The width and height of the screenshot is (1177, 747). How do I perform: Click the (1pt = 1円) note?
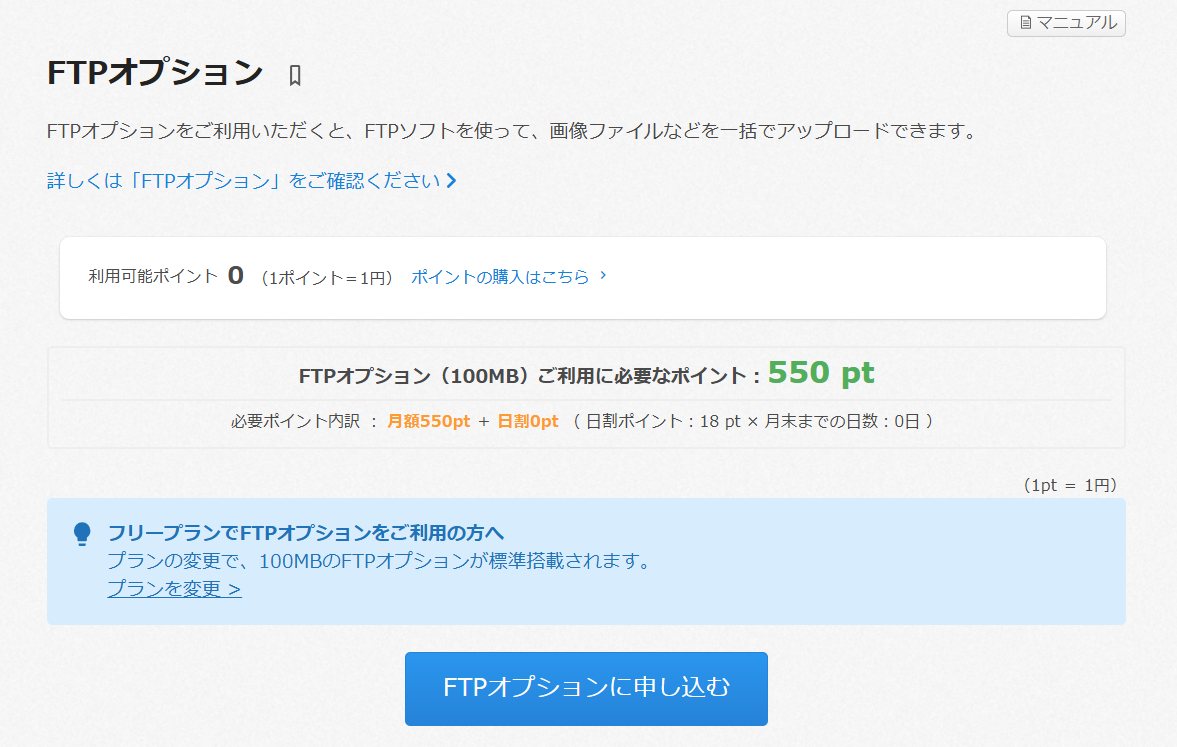[1070, 485]
